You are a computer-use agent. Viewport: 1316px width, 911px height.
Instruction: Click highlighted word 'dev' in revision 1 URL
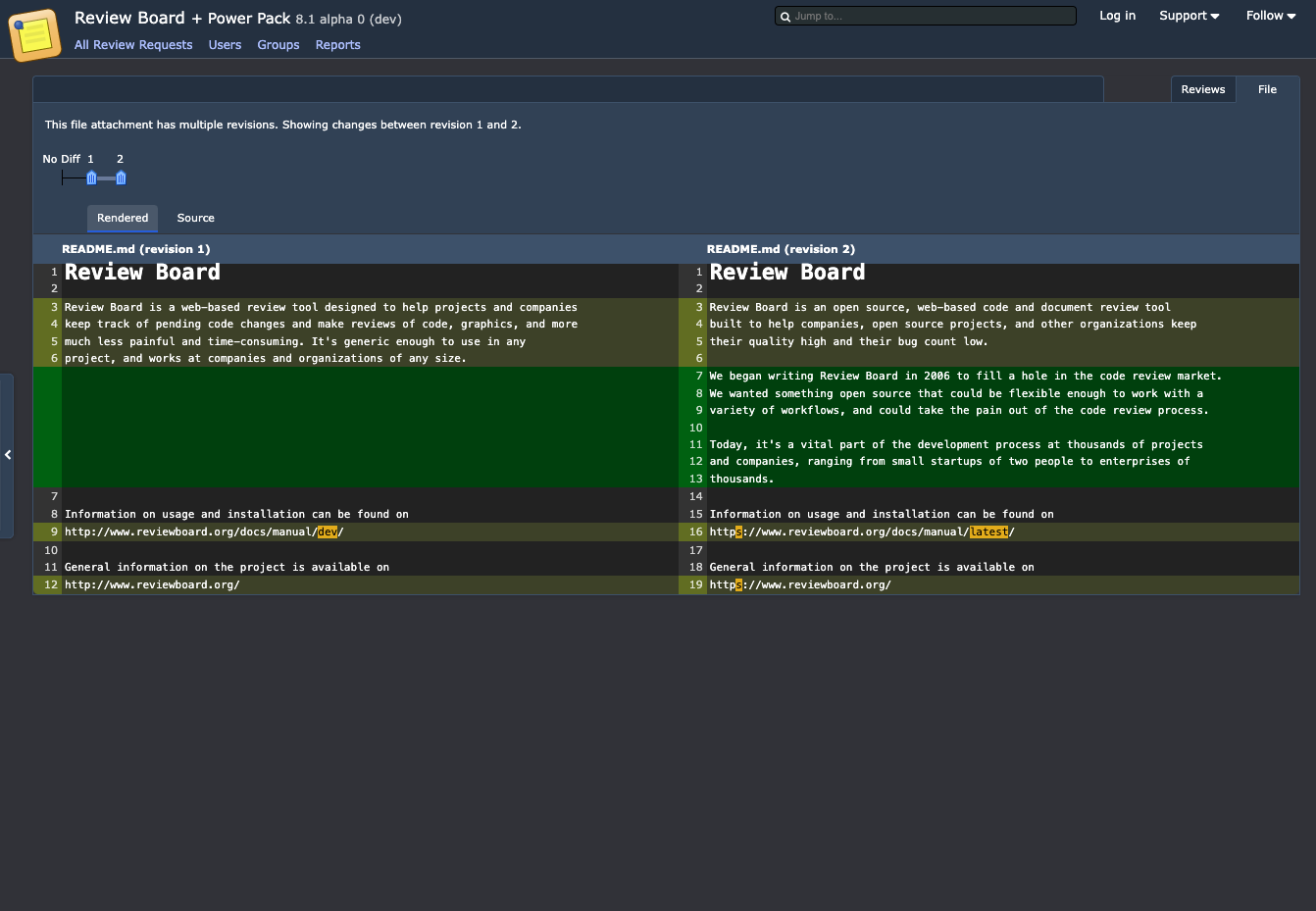[328, 531]
